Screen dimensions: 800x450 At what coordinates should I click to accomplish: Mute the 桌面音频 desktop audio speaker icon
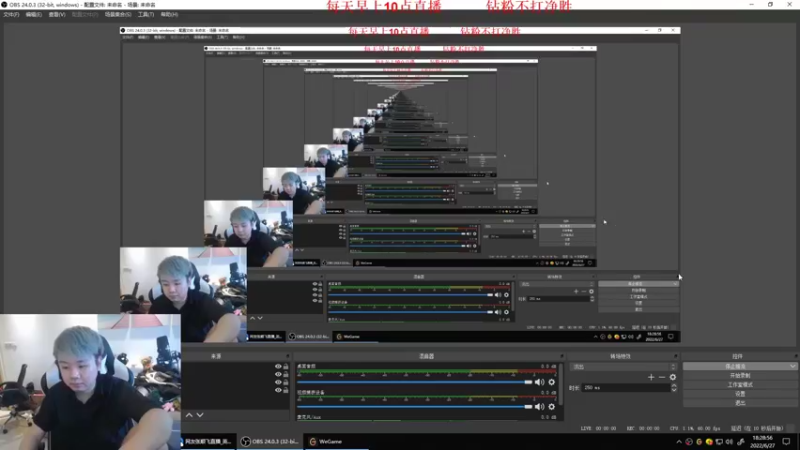(539, 382)
